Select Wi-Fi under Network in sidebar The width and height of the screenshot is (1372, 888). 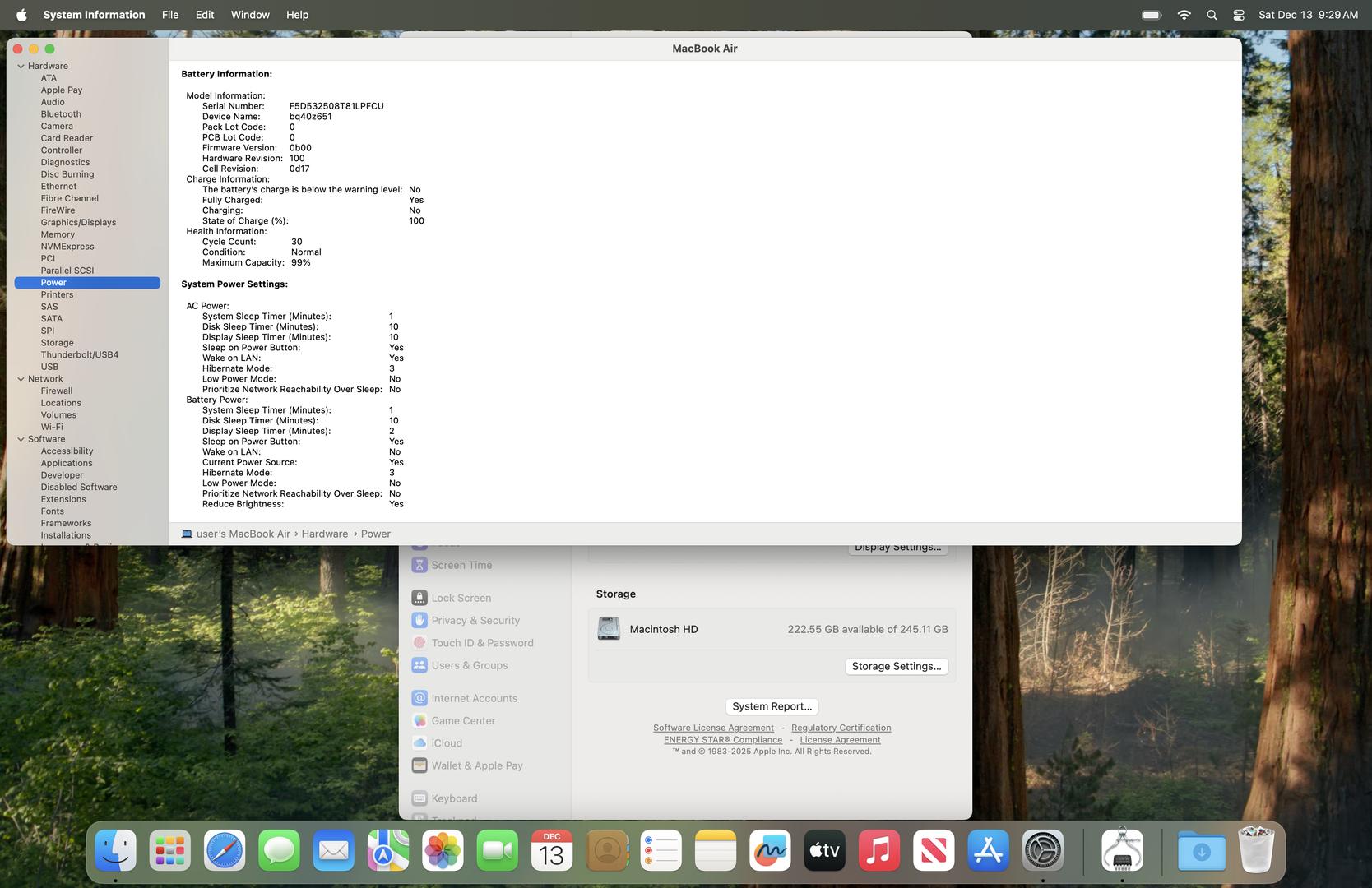[x=52, y=427]
